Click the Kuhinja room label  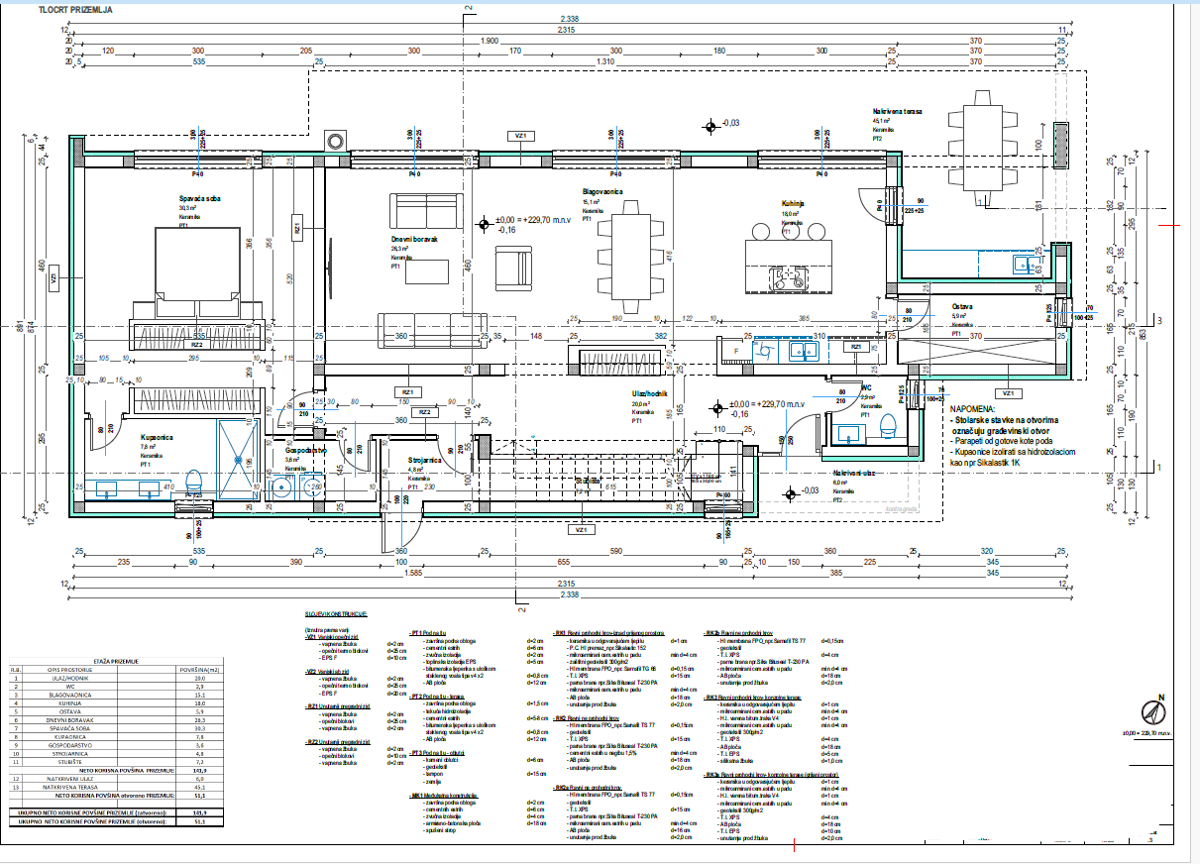click(794, 201)
